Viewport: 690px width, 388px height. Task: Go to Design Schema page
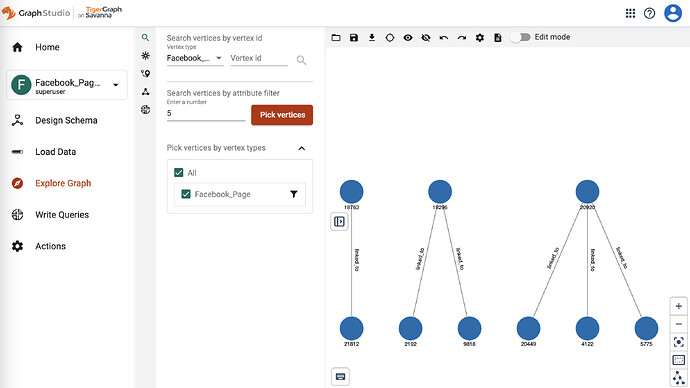66,120
